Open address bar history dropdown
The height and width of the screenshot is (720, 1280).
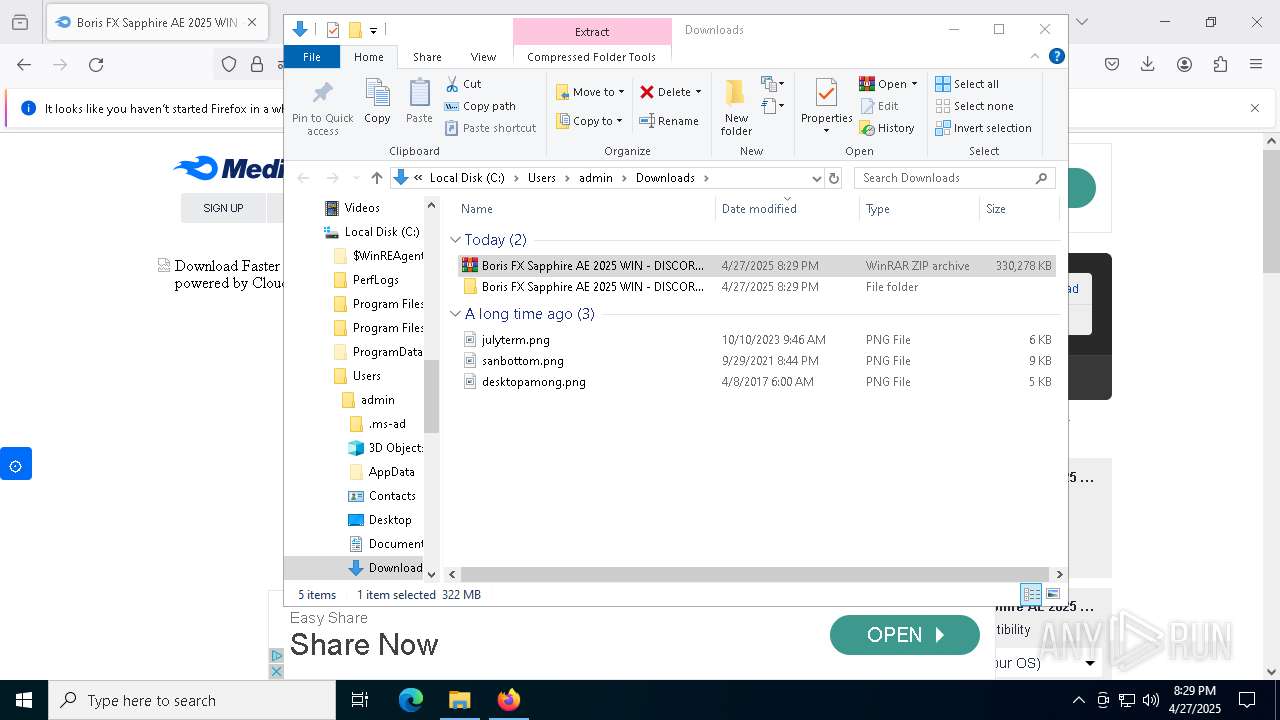[x=816, y=178]
